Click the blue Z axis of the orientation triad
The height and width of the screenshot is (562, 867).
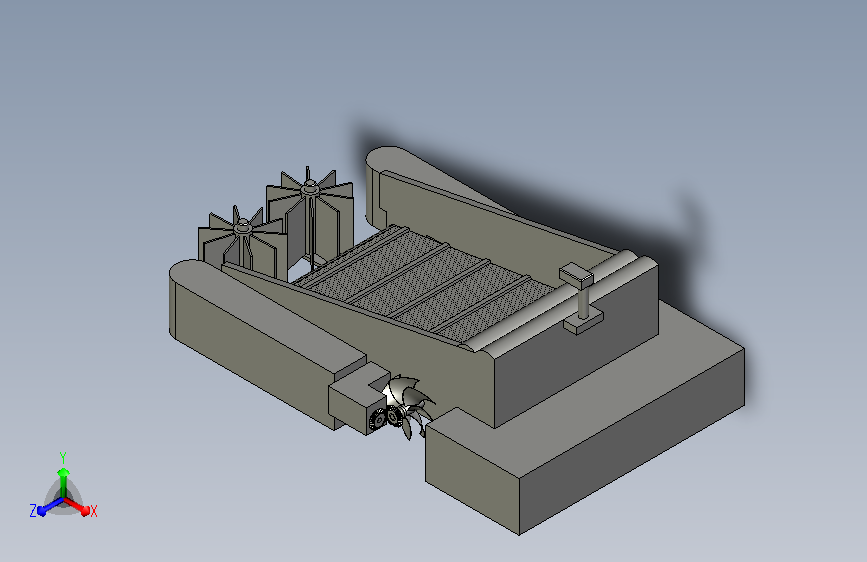click(x=49, y=507)
